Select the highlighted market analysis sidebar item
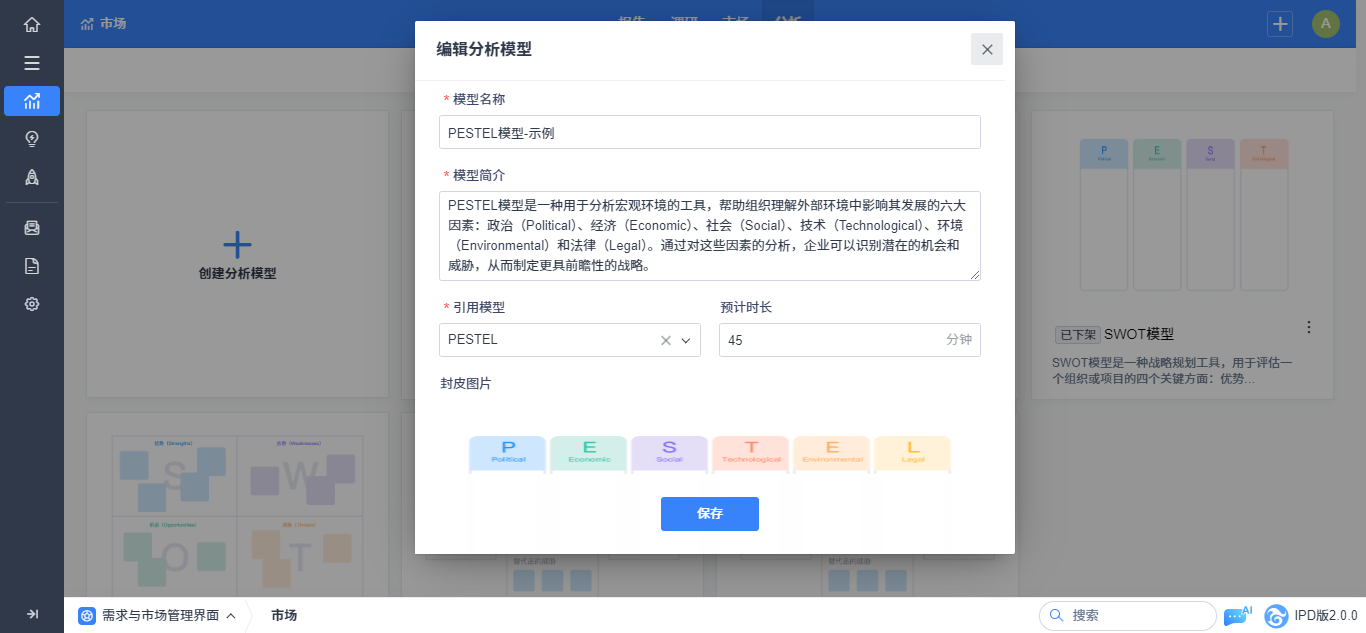 coord(32,101)
